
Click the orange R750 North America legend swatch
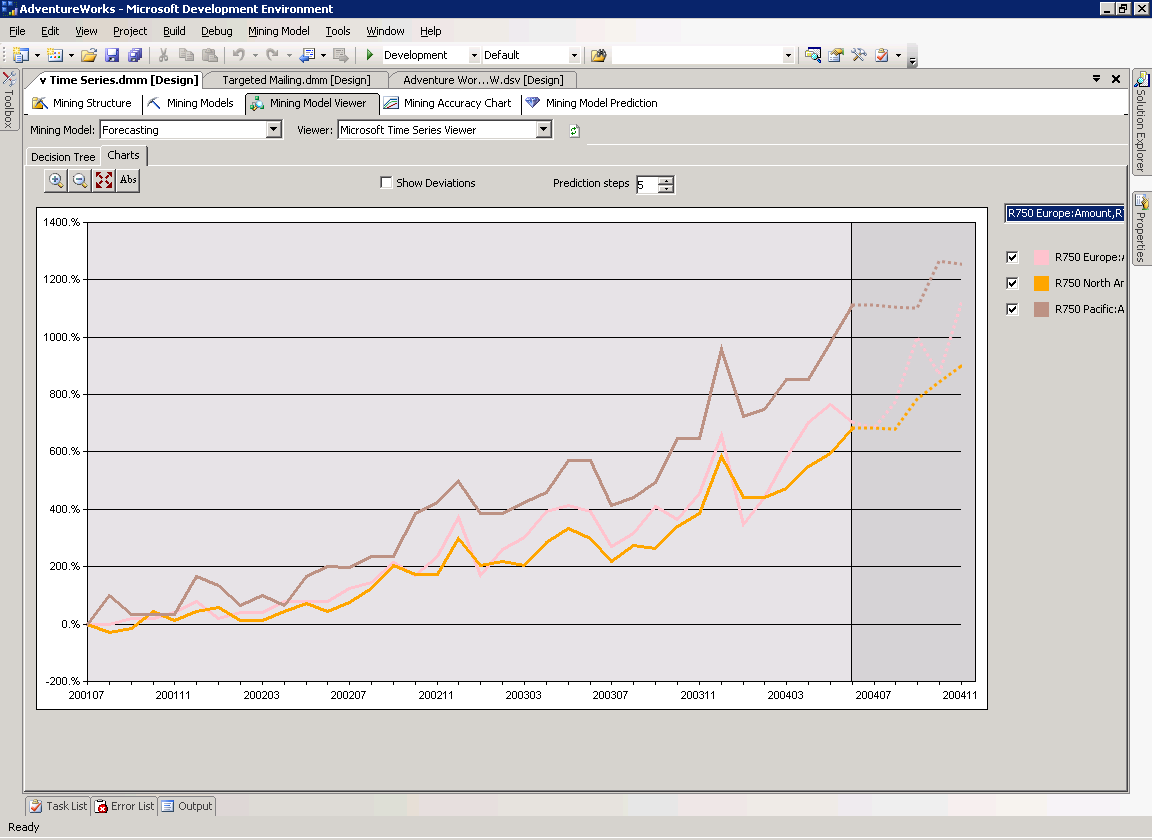pyautogui.click(x=1041, y=283)
